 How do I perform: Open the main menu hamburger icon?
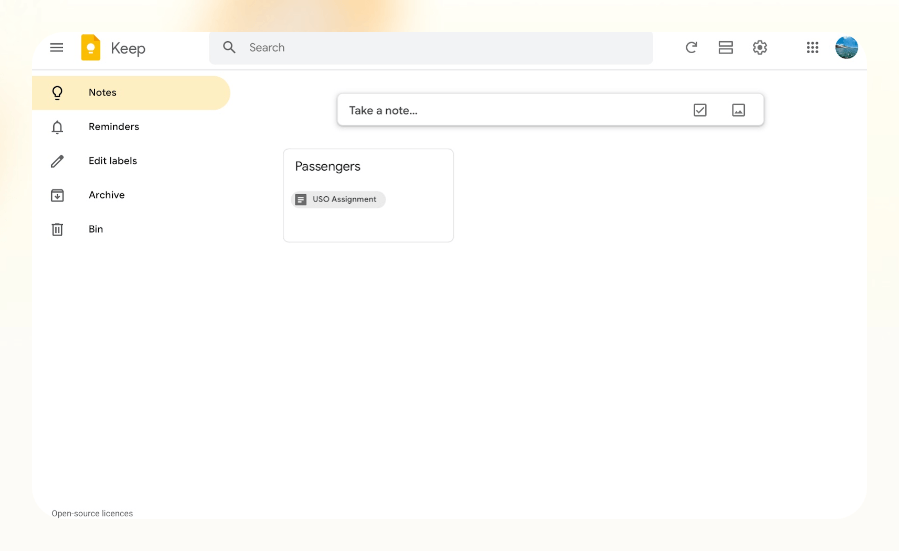pyautogui.click(x=56, y=48)
